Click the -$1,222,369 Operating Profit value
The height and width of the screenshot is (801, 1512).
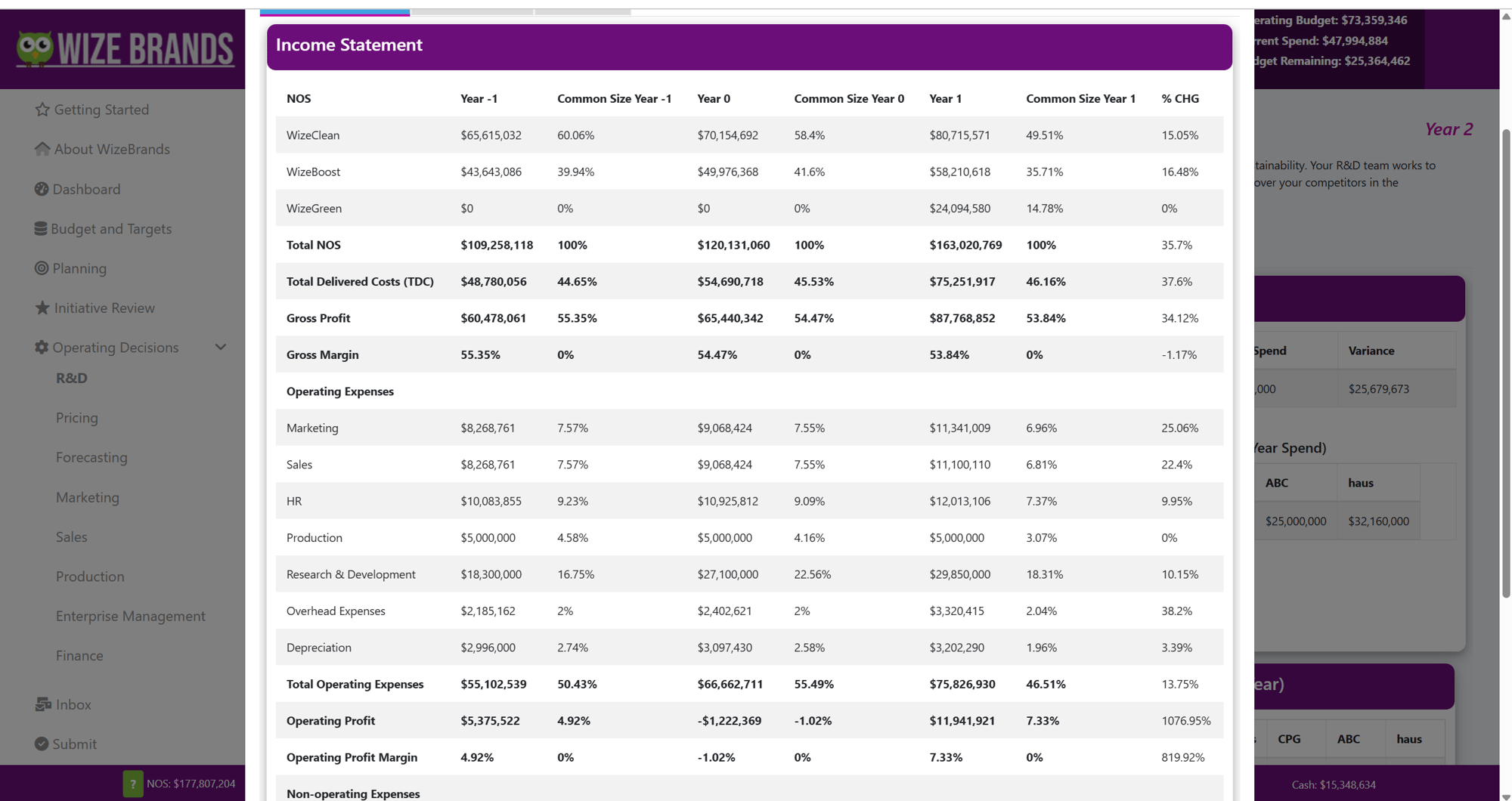click(730, 721)
